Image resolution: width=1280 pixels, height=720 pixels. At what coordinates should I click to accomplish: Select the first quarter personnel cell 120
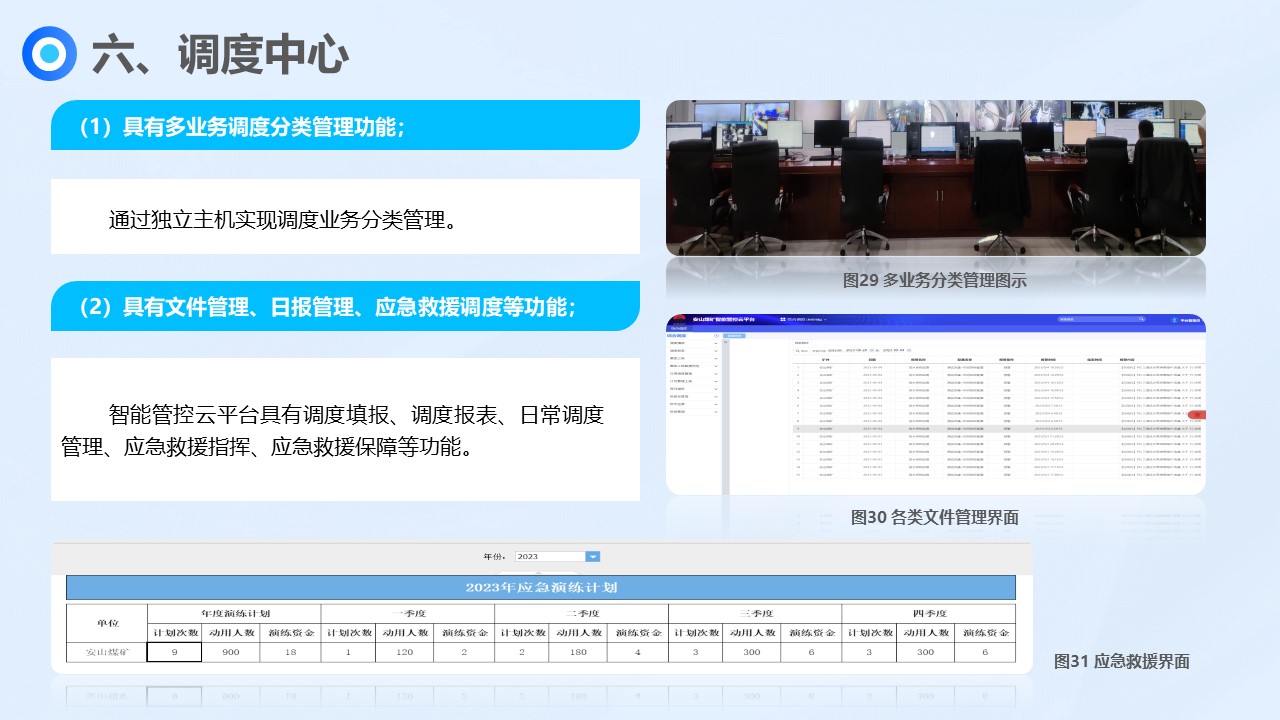point(405,652)
